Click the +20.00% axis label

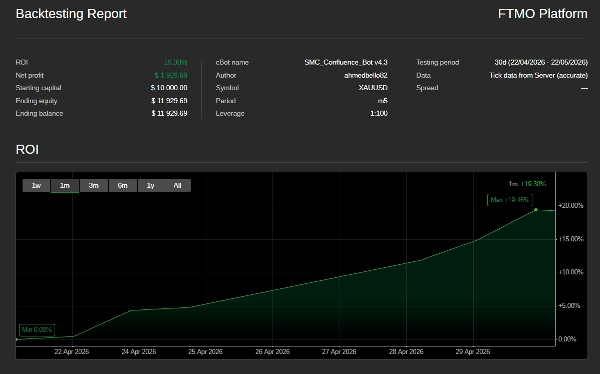click(x=571, y=206)
